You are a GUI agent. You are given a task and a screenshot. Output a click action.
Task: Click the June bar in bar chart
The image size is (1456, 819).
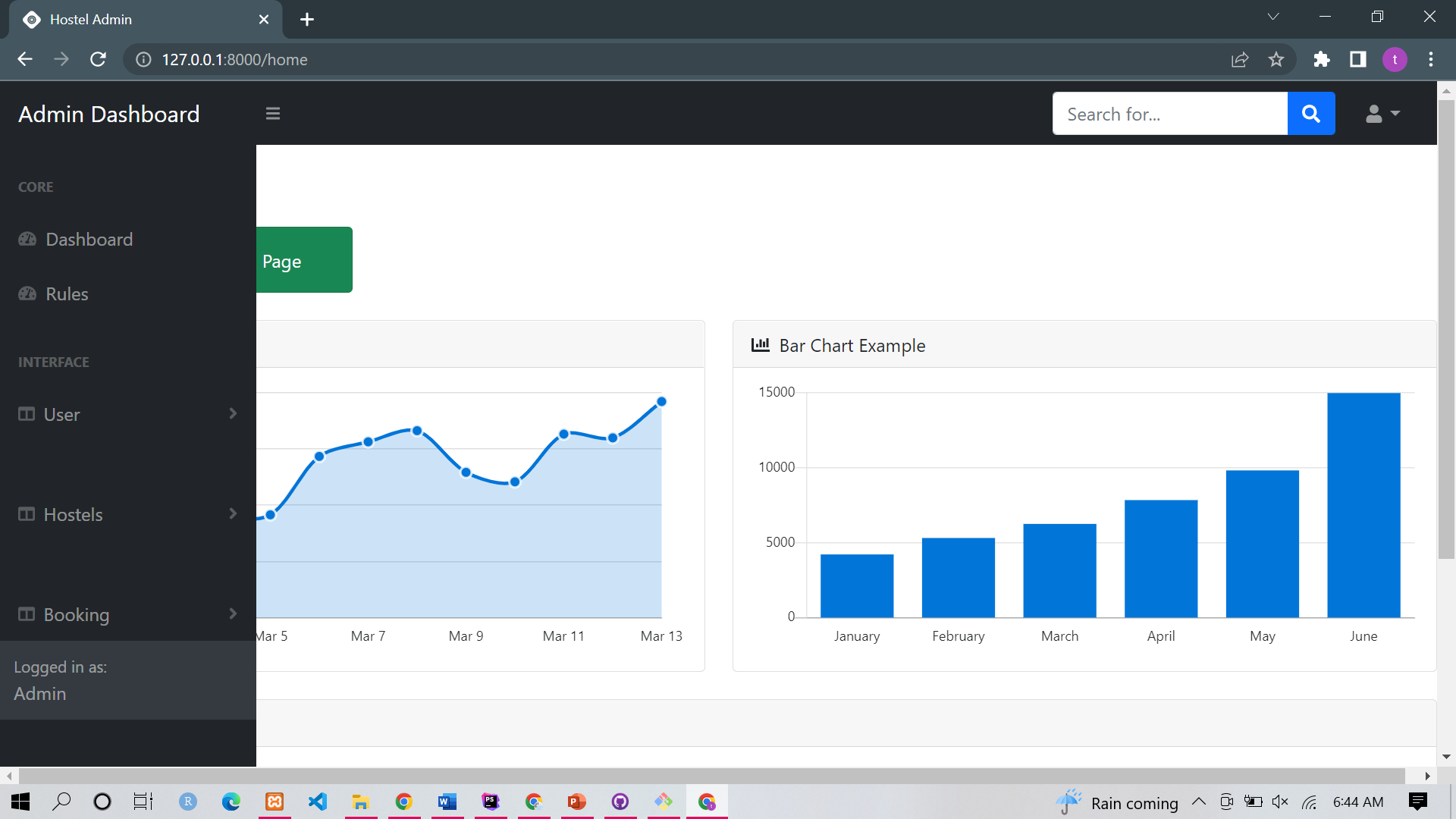coord(1363,504)
